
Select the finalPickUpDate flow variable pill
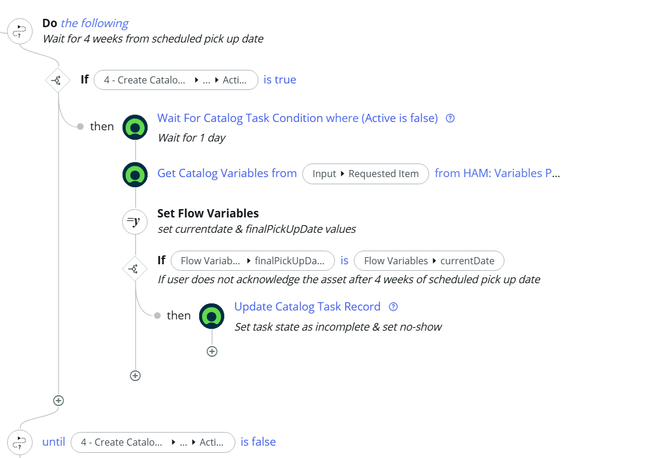pos(252,261)
